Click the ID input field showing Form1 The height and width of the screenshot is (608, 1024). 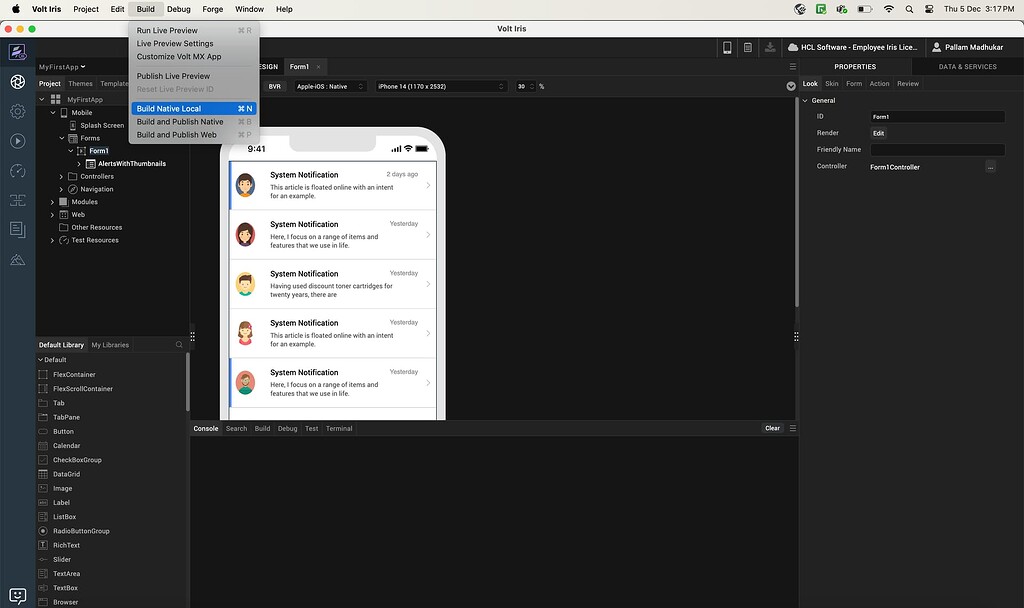pyautogui.click(x=937, y=117)
